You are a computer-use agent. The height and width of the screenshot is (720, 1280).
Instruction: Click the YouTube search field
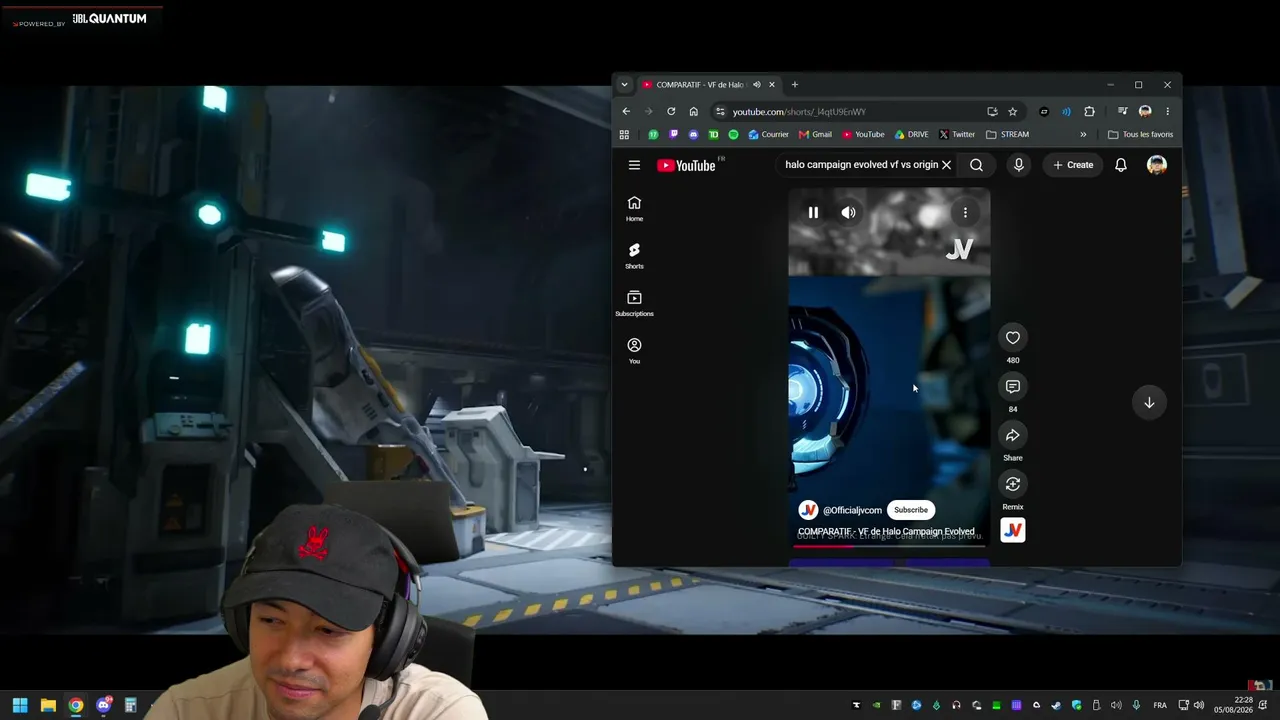click(x=861, y=165)
